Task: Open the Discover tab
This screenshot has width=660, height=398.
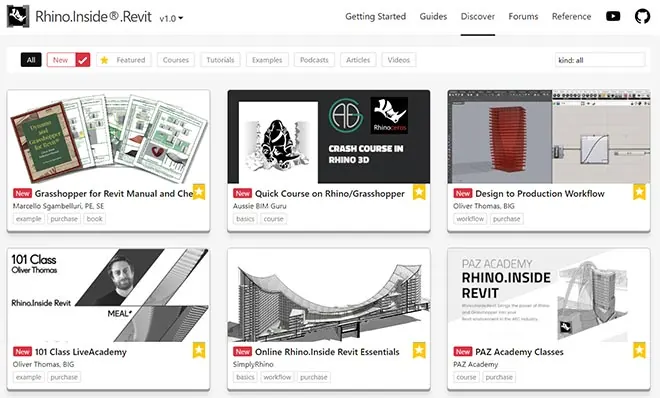Action: click(x=478, y=16)
